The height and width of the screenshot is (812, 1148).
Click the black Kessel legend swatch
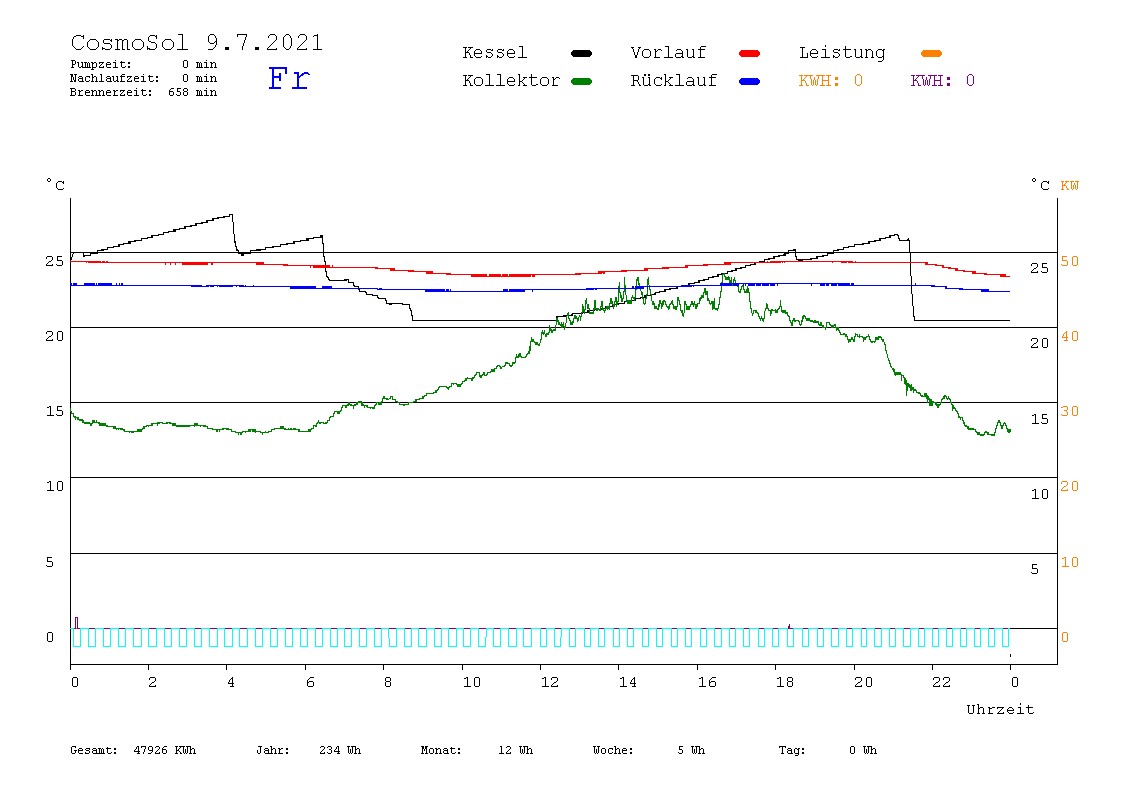[x=581, y=53]
